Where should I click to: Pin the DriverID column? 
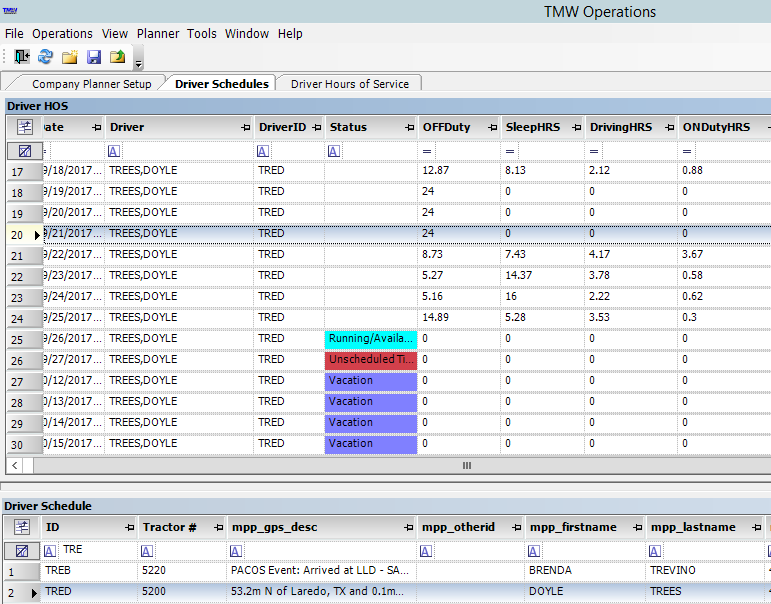point(317,127)
